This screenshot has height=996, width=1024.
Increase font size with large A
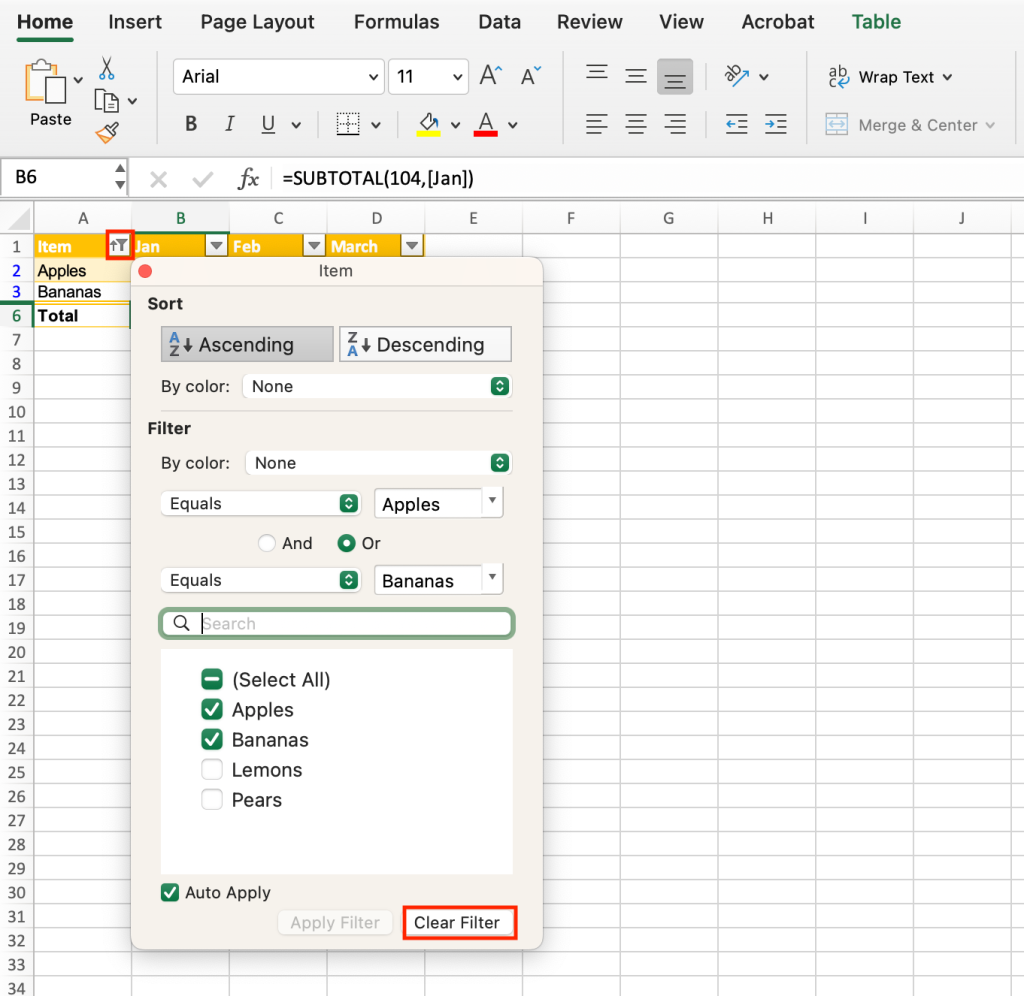click(490, 76)
